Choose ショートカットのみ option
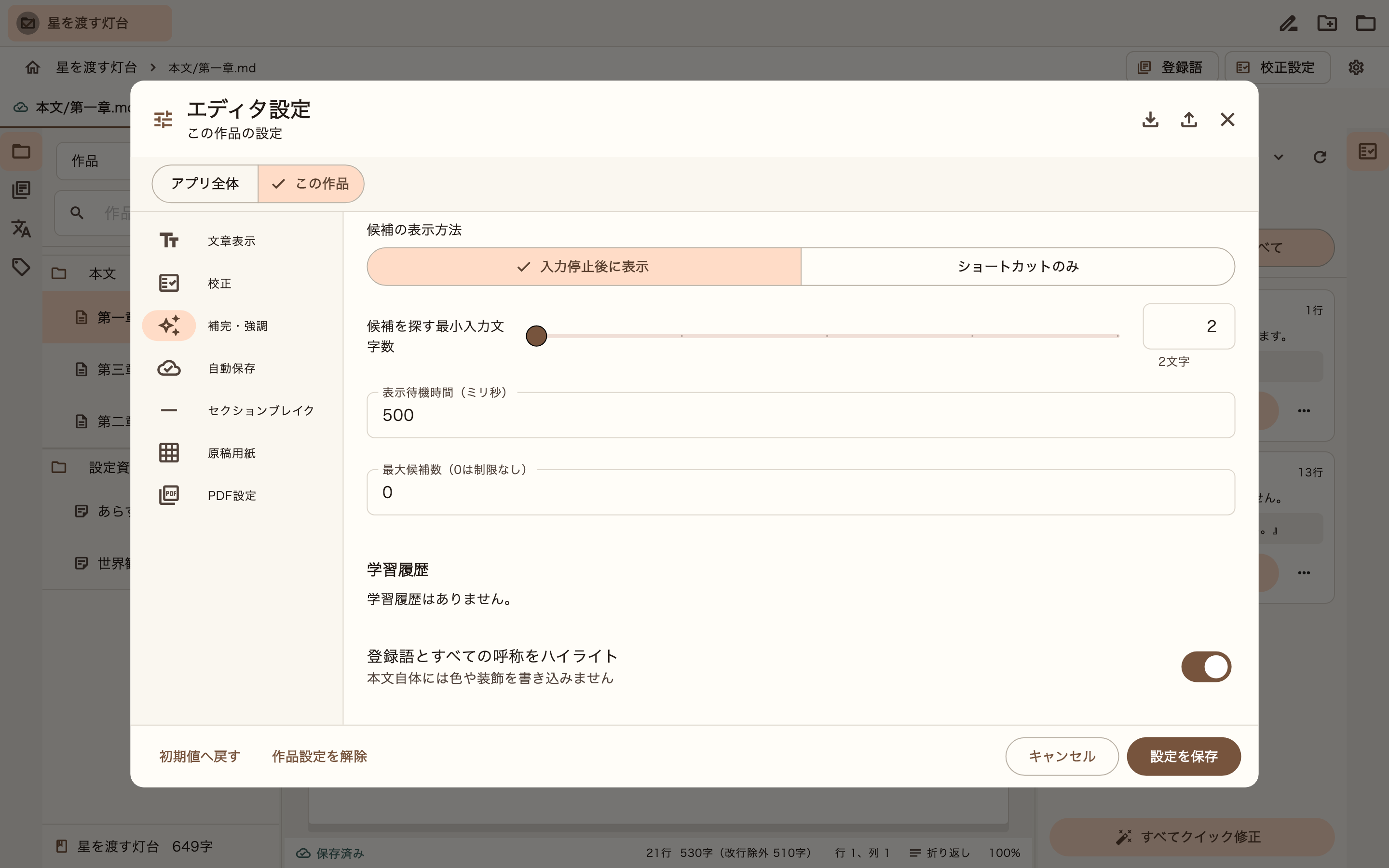The height and width of the screenshot is (868, 1389). (x=1018, y=266)
